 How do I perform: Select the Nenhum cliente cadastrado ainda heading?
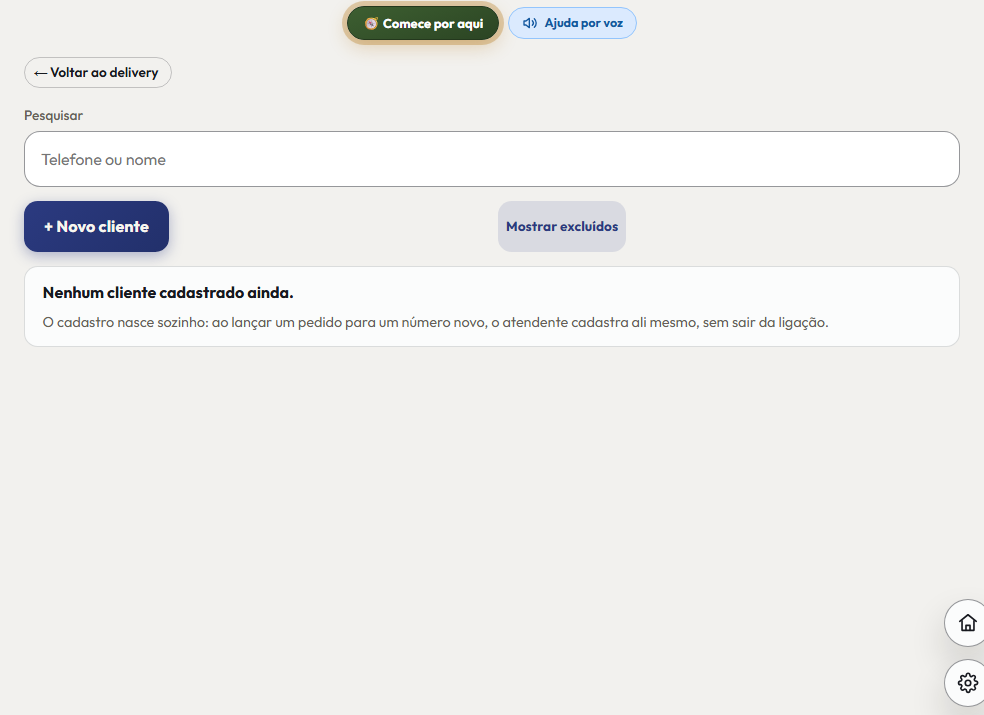click(168, 293)
